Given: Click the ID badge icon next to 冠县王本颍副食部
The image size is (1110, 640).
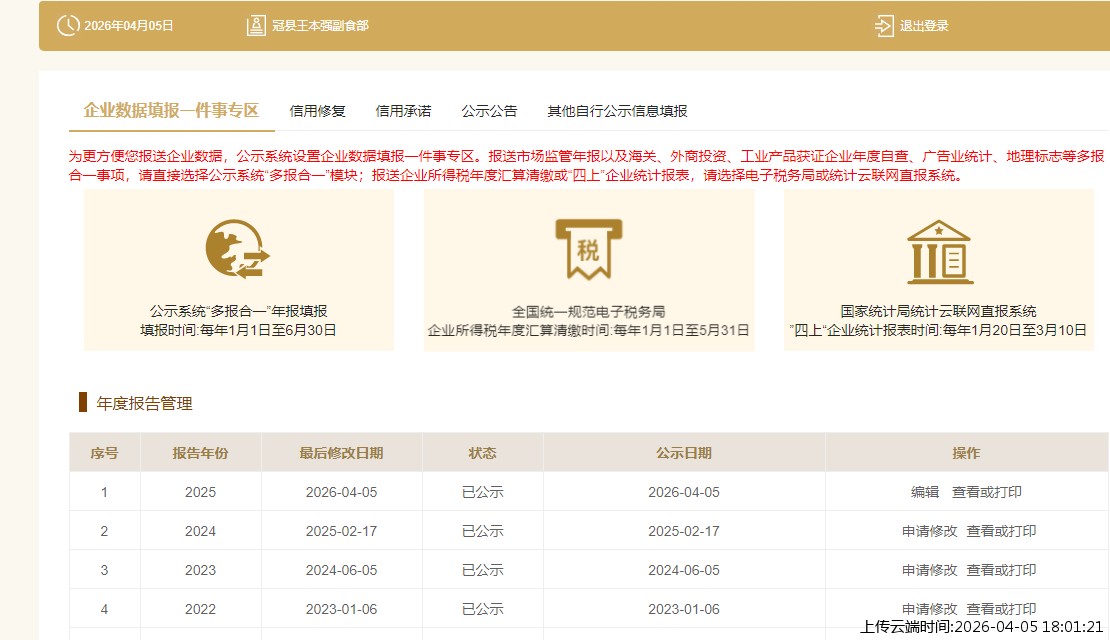Looking at the screenshot, I should tap(256, 26).
